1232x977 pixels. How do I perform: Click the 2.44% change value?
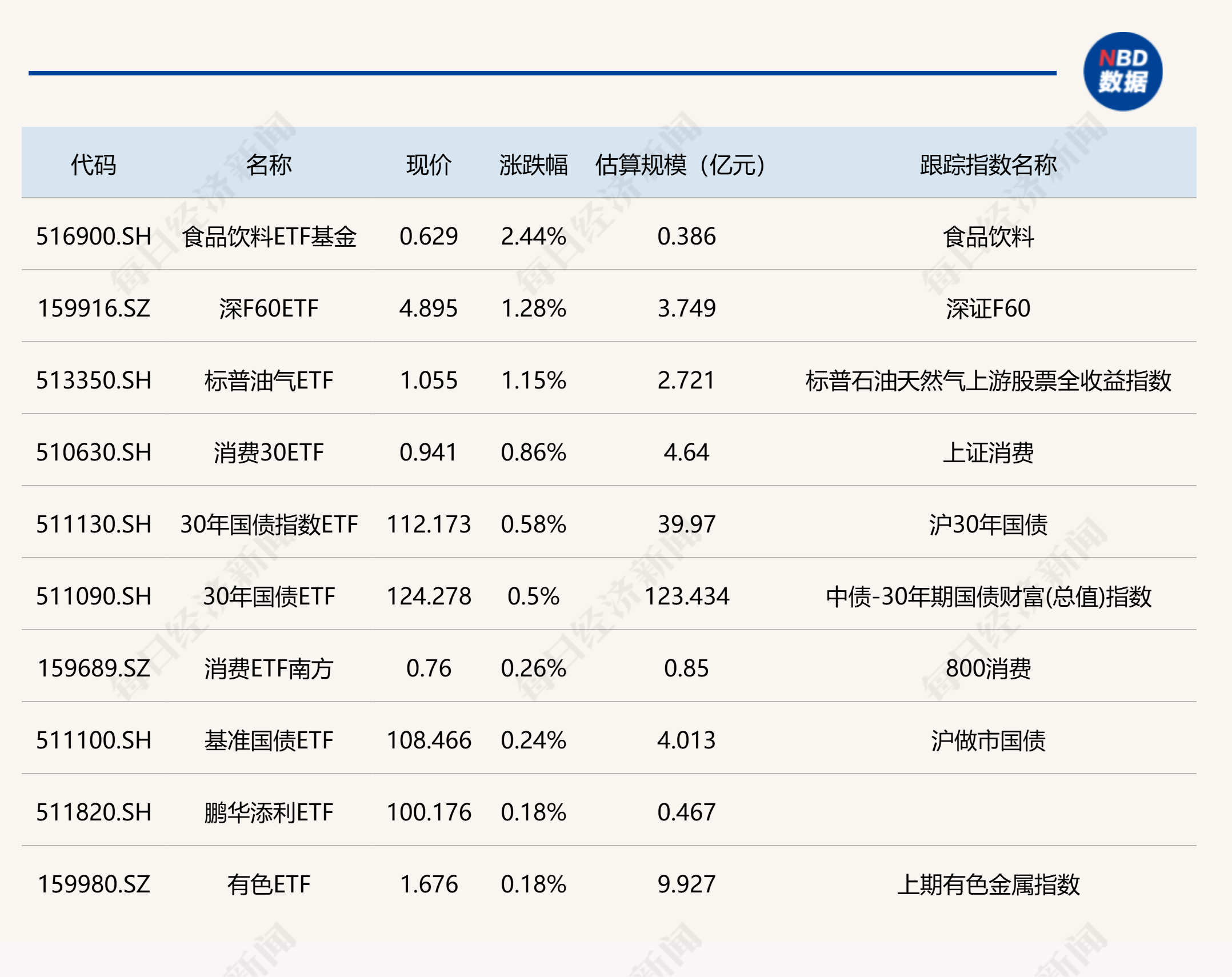click(533, 237)
